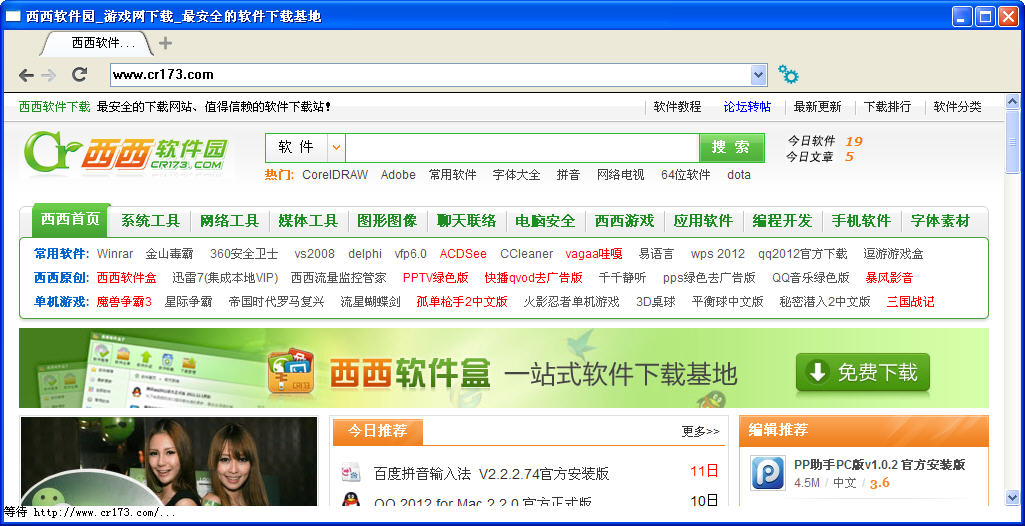This screenshot has width=1025, height=526.
Task: Open a new tab with plus icon
Action: [x=165, y=43]
